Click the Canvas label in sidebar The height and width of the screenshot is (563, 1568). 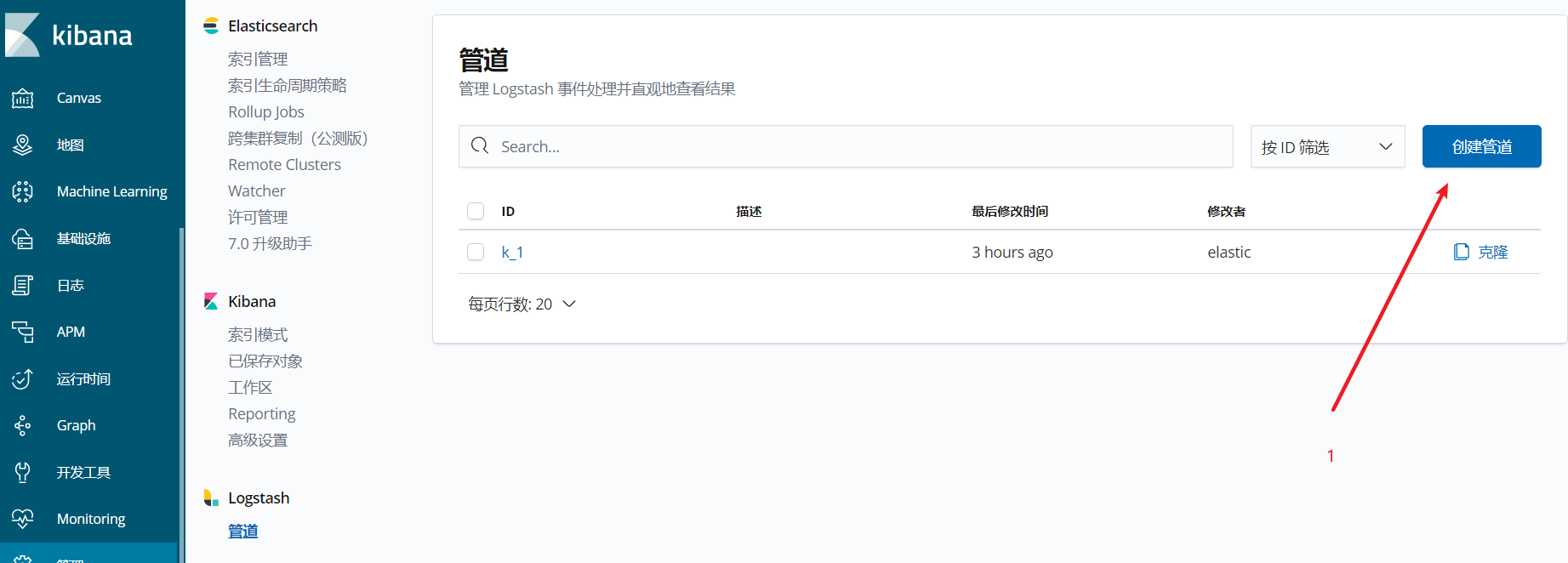(79, 98)
